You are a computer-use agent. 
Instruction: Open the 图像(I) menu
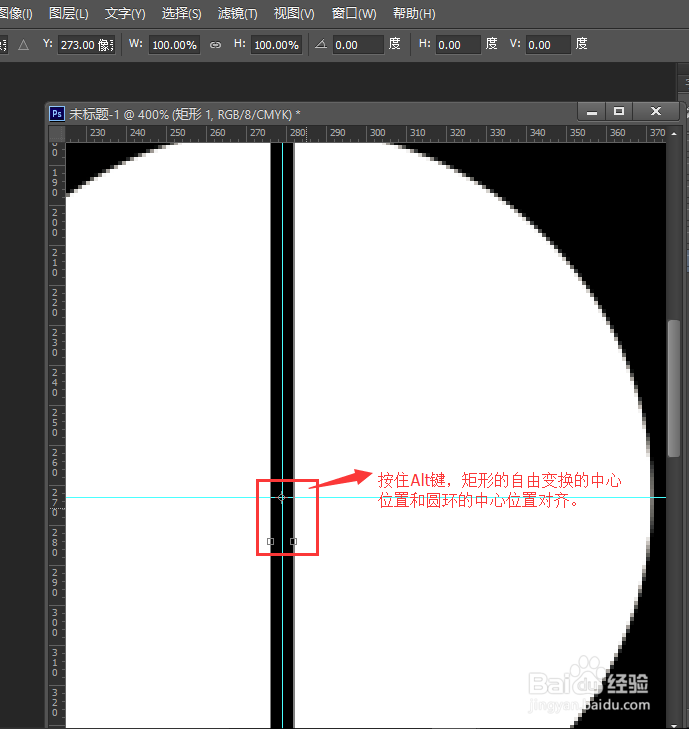(x=16, y=13)
